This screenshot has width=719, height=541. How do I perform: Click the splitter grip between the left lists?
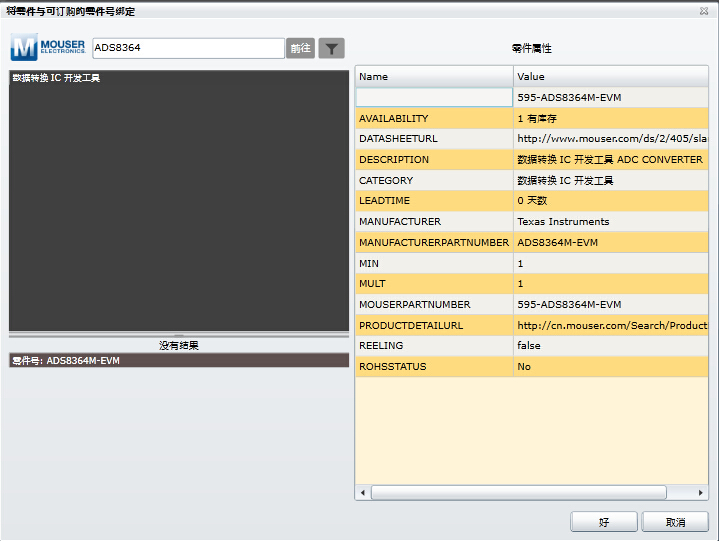point(179,335)
